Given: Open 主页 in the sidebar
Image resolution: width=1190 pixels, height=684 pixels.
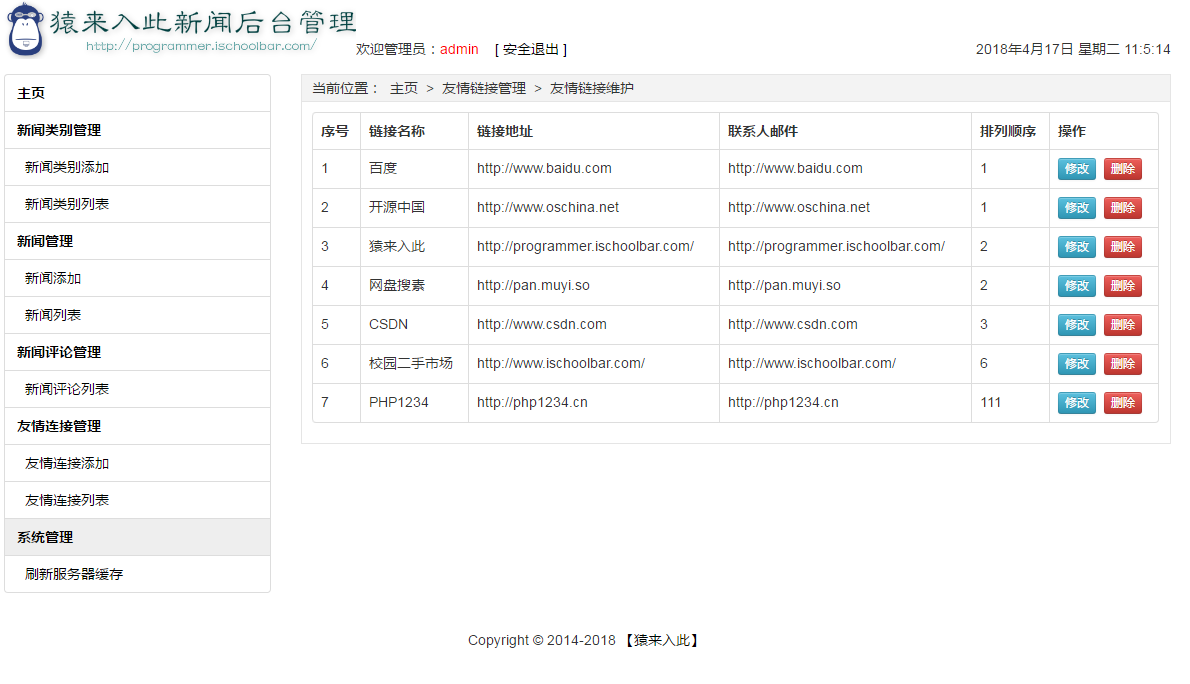Looking at the screenshot, I should coord(137,93).
